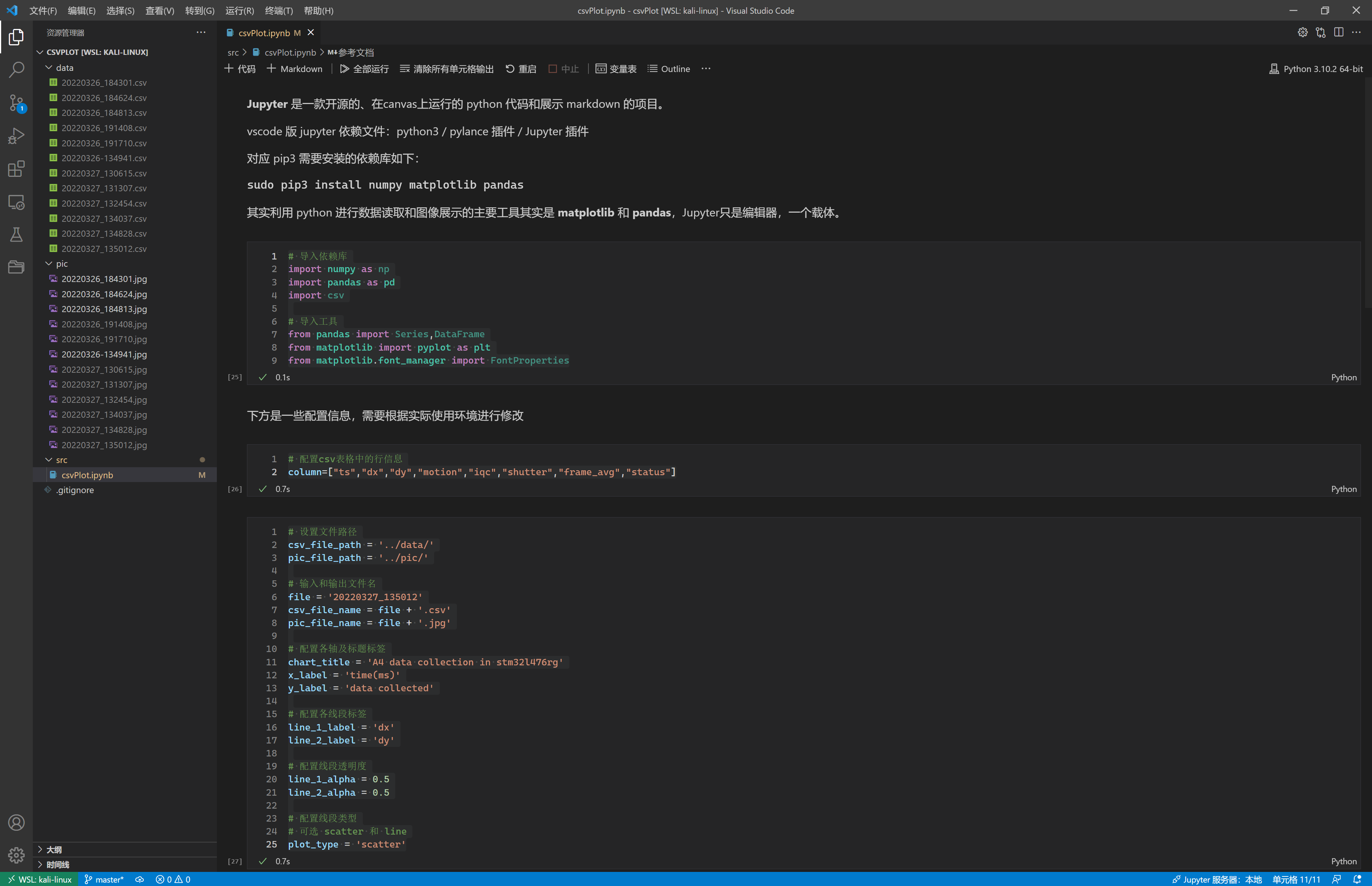Open notifications bell in status bar
The width and height of the screenshot is (1372, 886).
click(1357, 879)
